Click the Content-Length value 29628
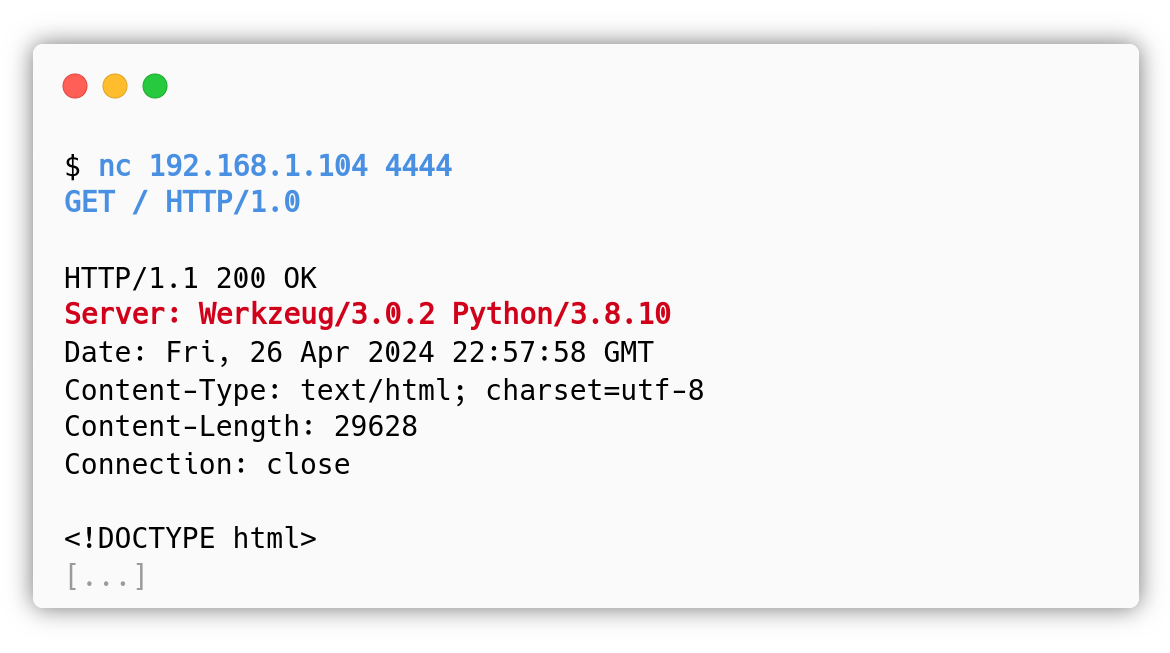This screenshot has width=1170, height=653. [x=375, y=427]
